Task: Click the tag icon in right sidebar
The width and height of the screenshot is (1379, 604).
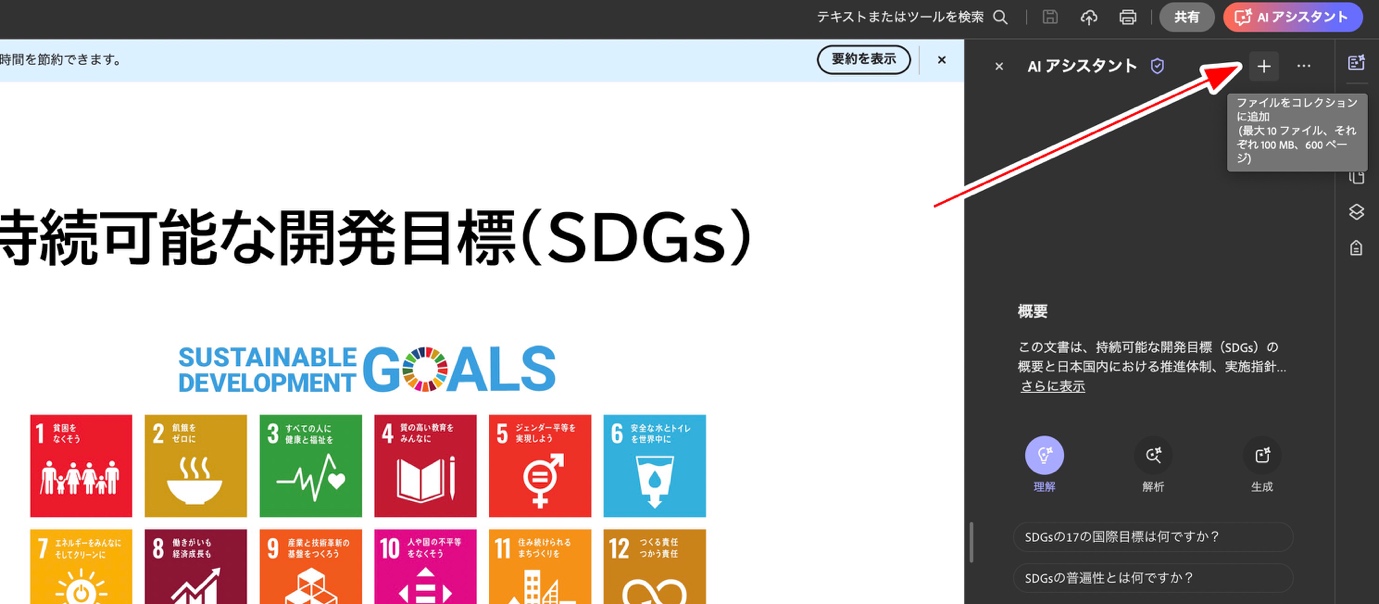Action: coord(1356,247)
